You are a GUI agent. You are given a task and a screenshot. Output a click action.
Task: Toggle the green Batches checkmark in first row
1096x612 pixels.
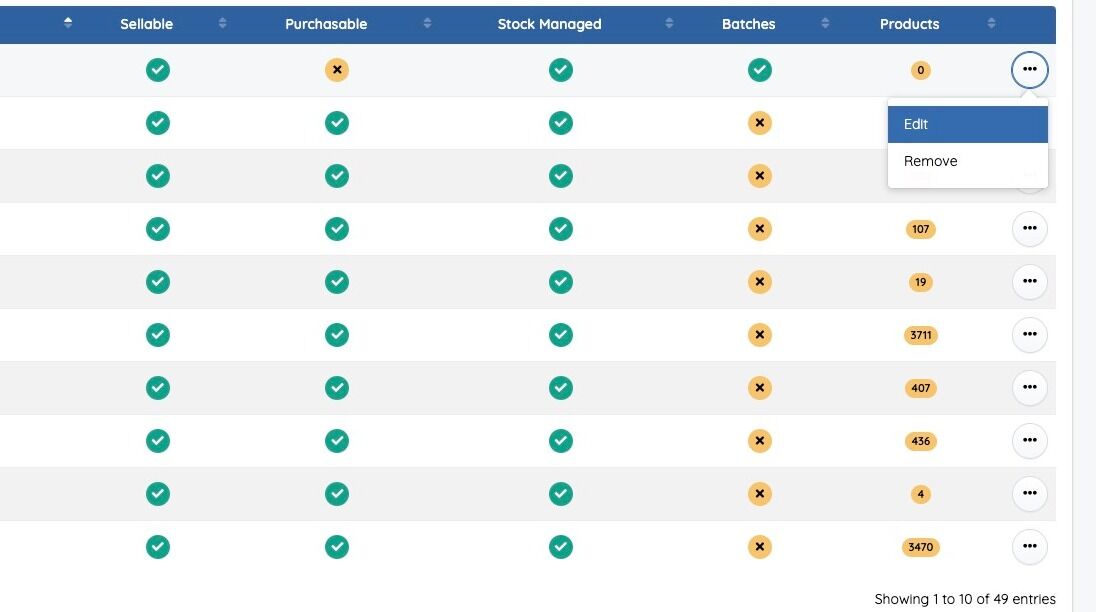(x=760, y=70)
